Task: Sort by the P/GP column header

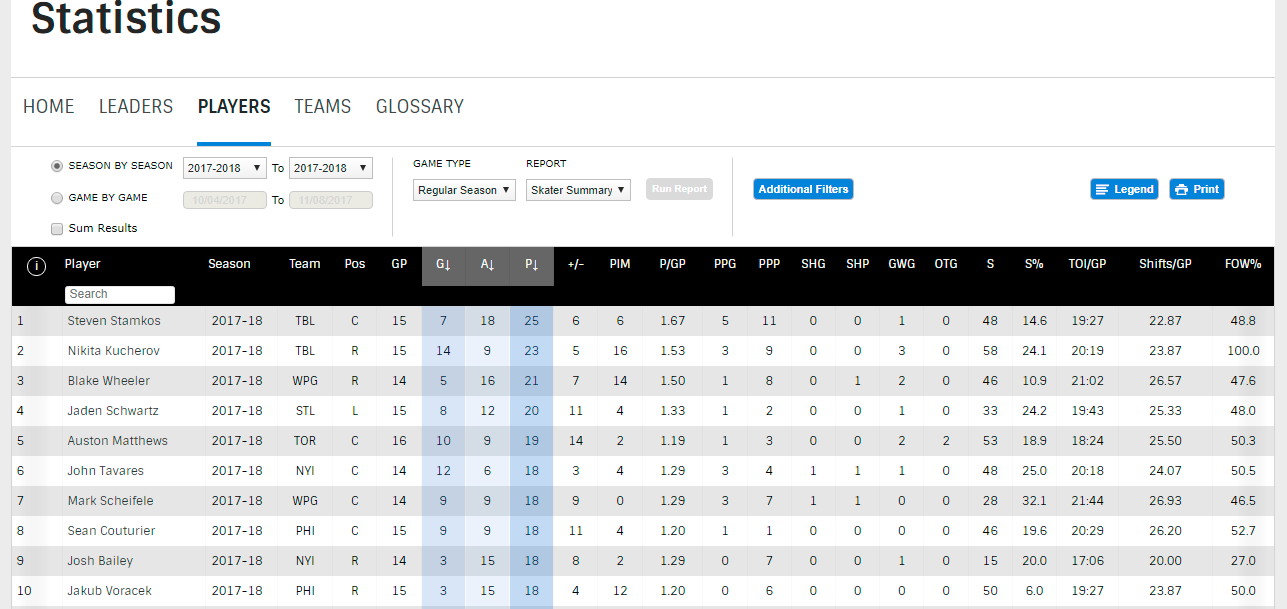Action: click(673, 264)
